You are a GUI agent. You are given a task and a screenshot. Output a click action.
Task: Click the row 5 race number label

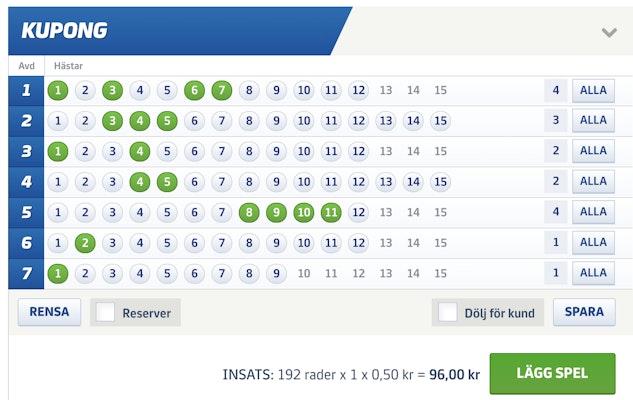(26, 212)
